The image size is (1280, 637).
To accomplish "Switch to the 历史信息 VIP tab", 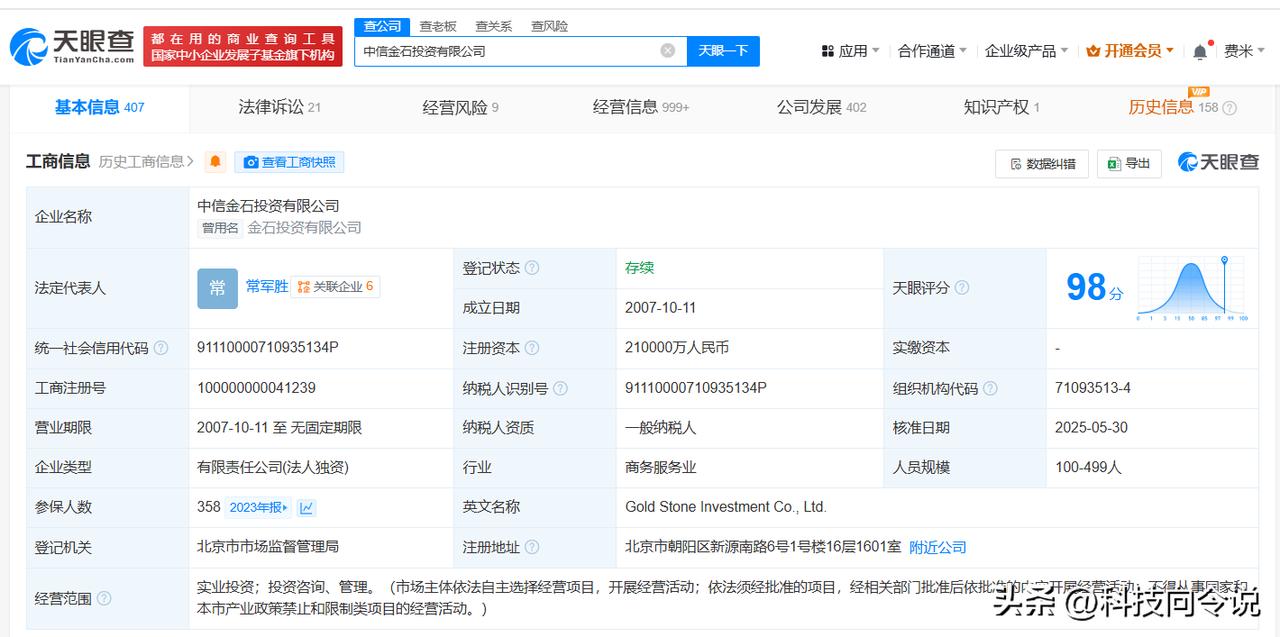I will pyautogui.click(x=1173, y=107).
